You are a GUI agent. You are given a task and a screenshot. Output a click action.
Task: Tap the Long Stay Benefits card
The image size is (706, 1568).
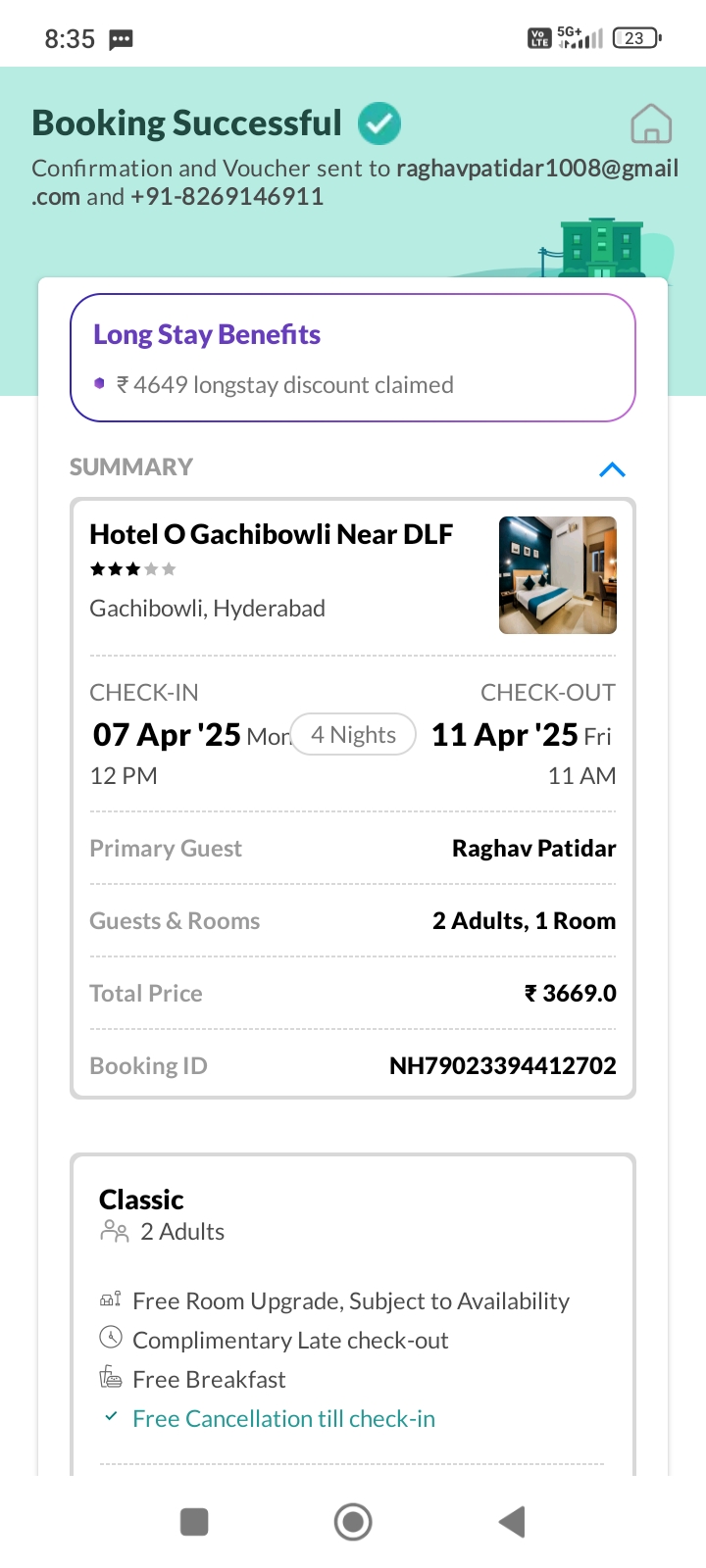pos(353,358)
